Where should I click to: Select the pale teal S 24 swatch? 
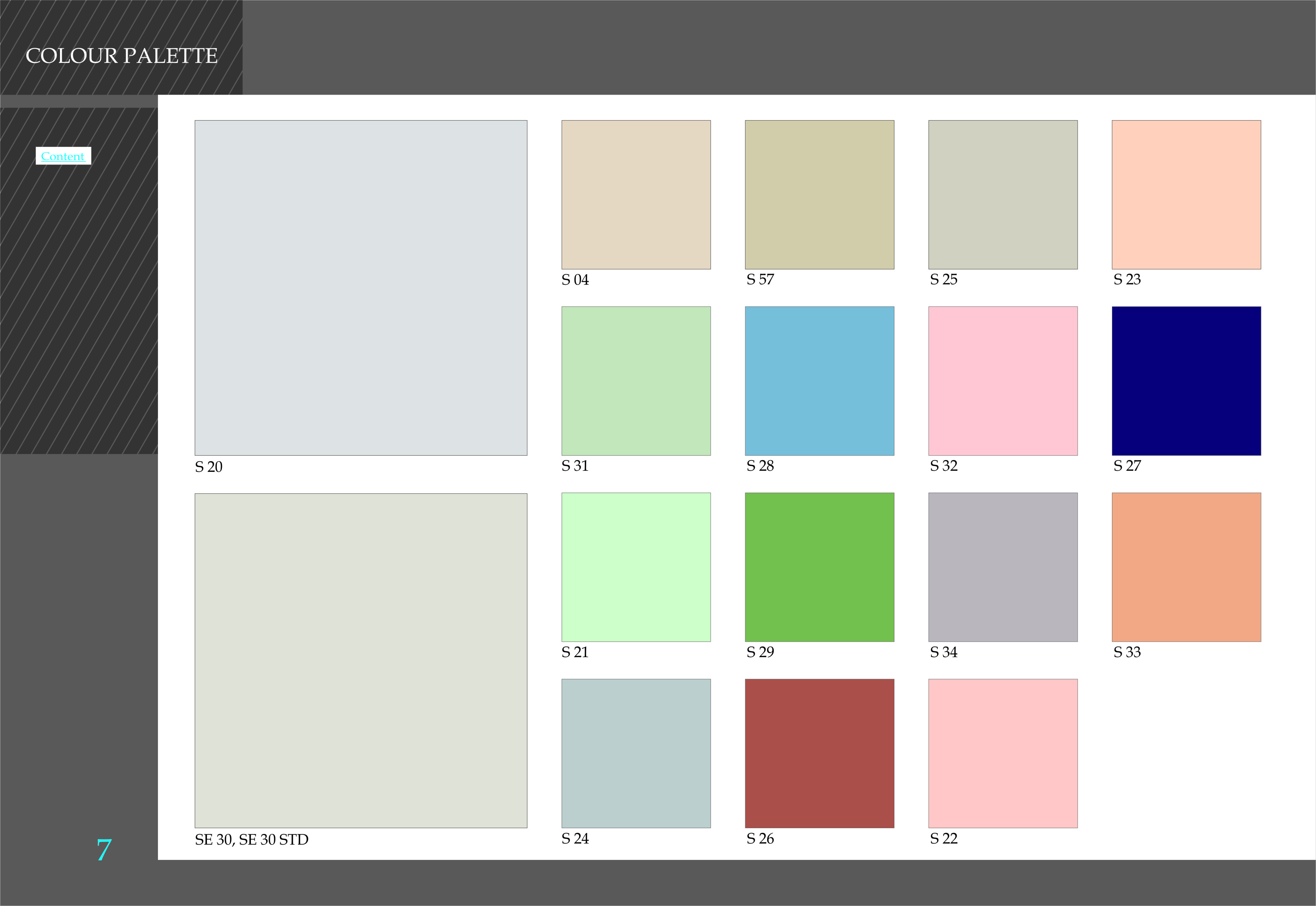[636, 753]
